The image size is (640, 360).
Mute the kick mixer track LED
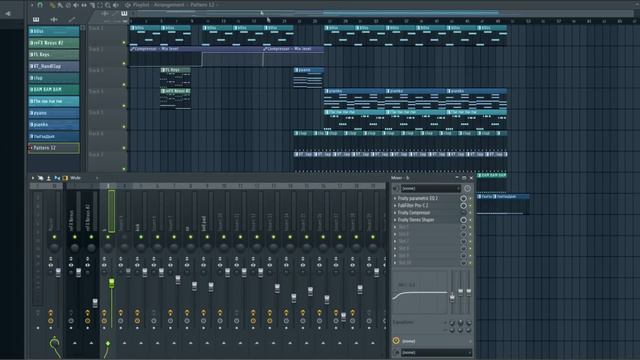(x=141, y=237)
